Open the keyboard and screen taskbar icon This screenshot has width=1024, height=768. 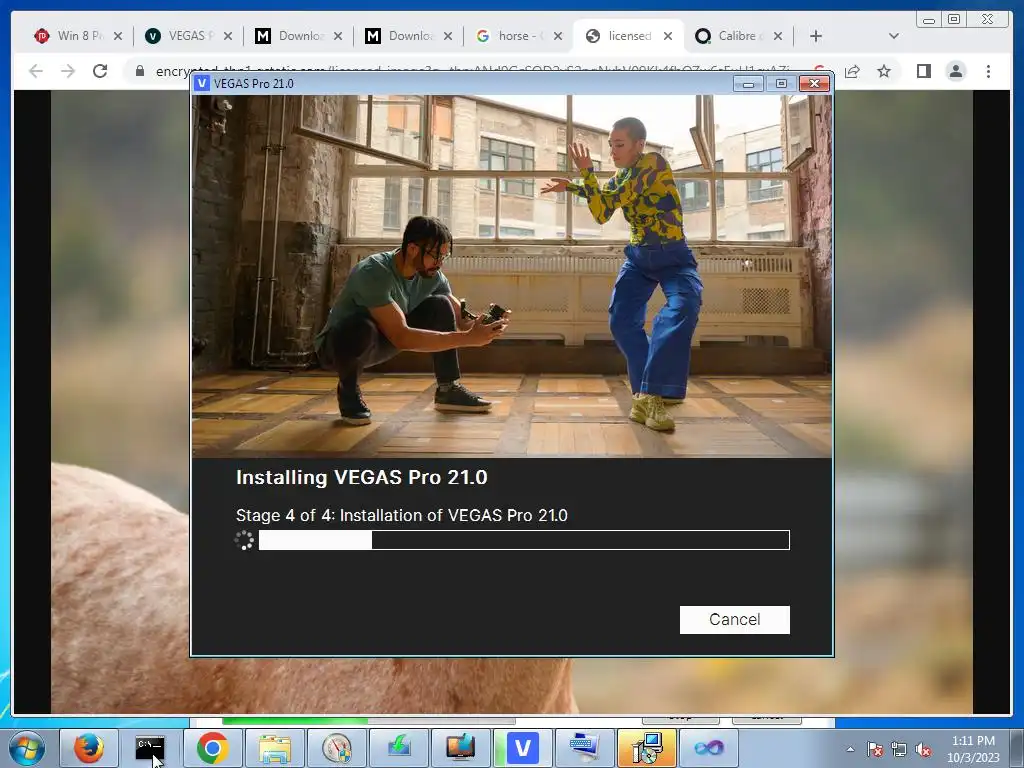click(584, 748)
